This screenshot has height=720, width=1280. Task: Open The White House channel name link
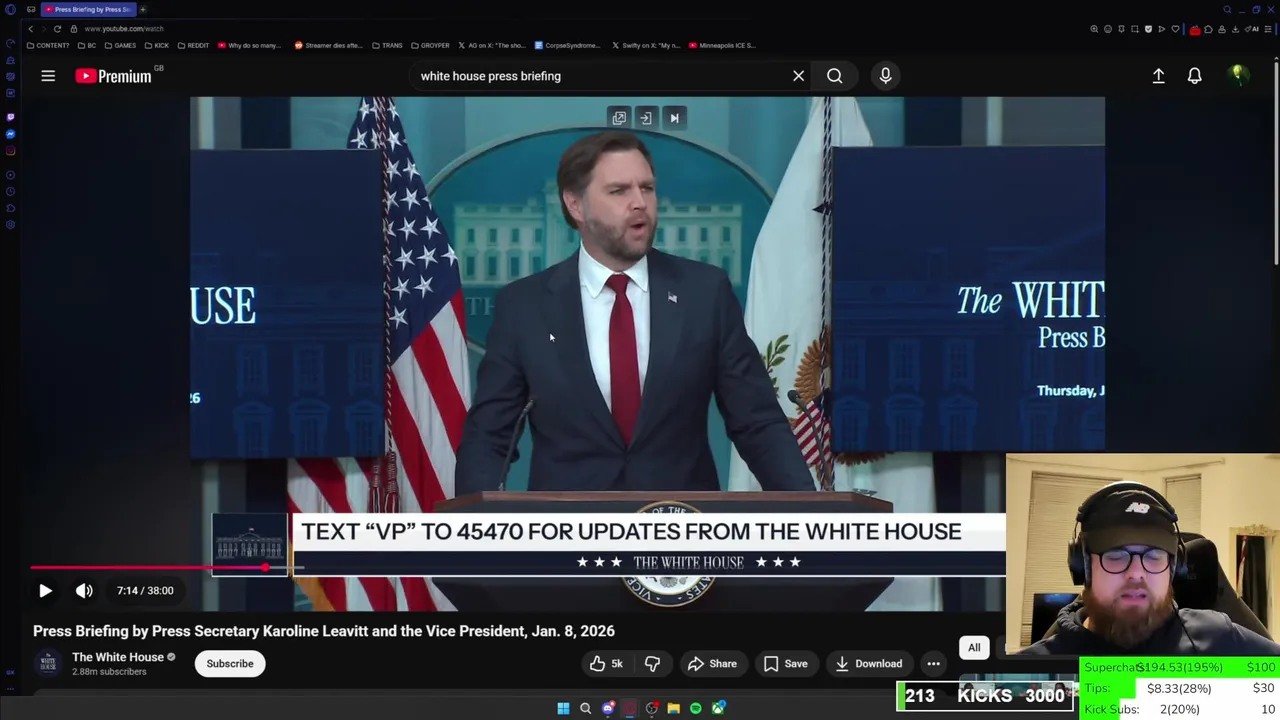[118, 657]
